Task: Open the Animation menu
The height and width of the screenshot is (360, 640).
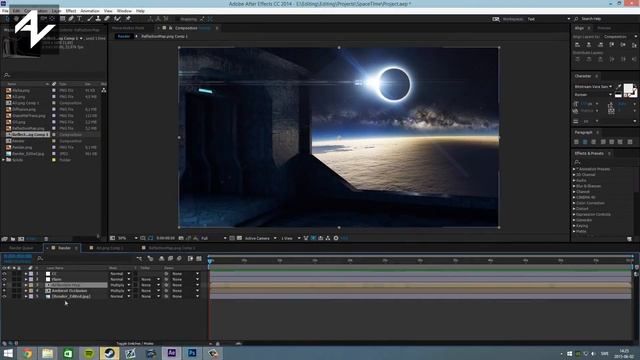Action: point(90,11)
